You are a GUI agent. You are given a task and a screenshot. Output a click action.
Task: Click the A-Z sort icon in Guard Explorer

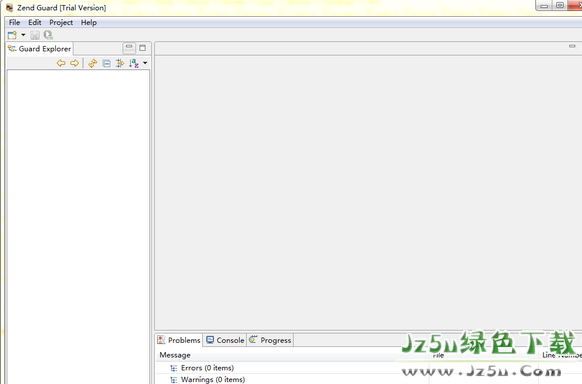[x=134, y=63]
